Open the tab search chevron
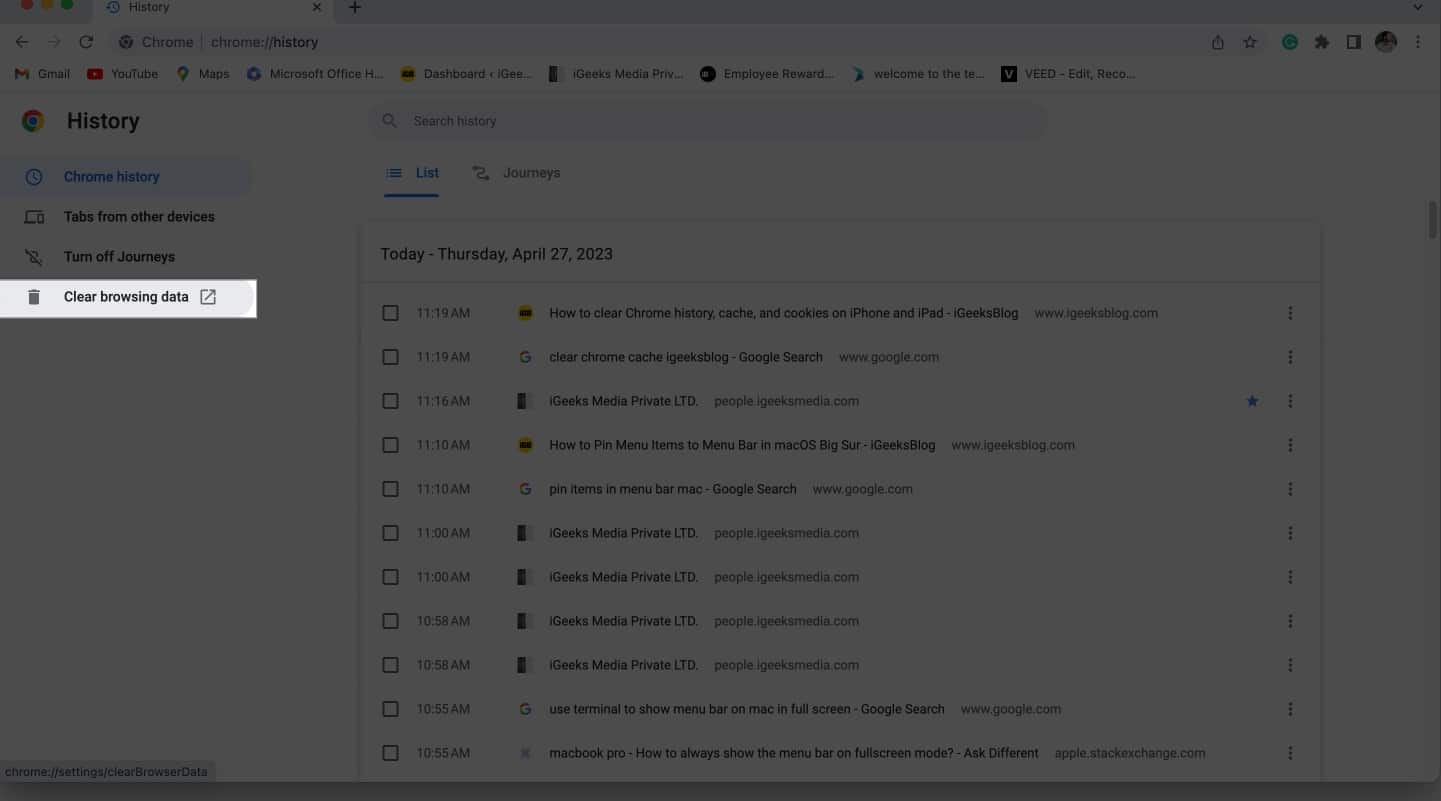Screen dimensions: 1441x801 pyautogui.click(x=1418, y=7)
